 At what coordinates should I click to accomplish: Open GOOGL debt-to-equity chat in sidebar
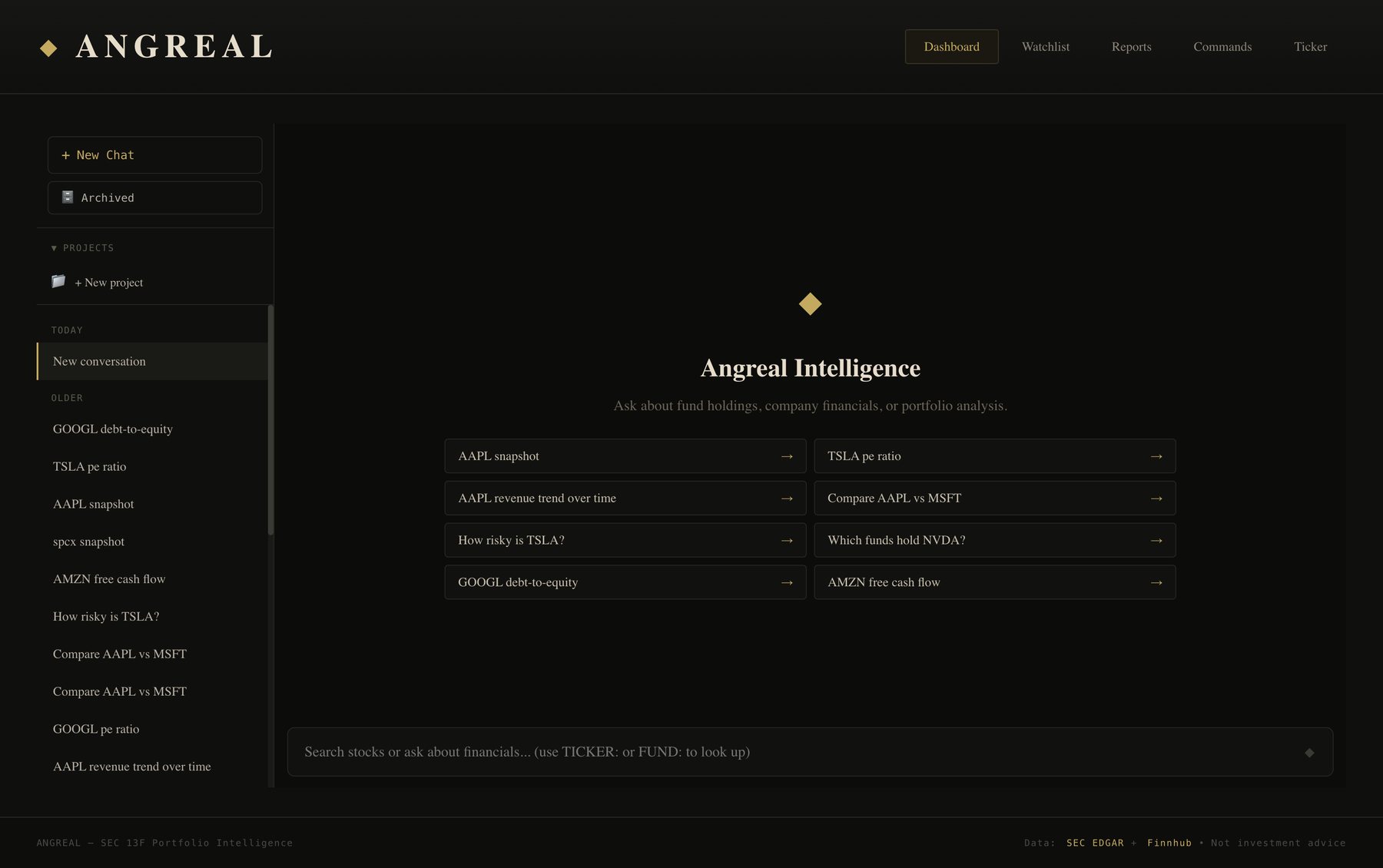pyautogui.click(x=152, y=429)
